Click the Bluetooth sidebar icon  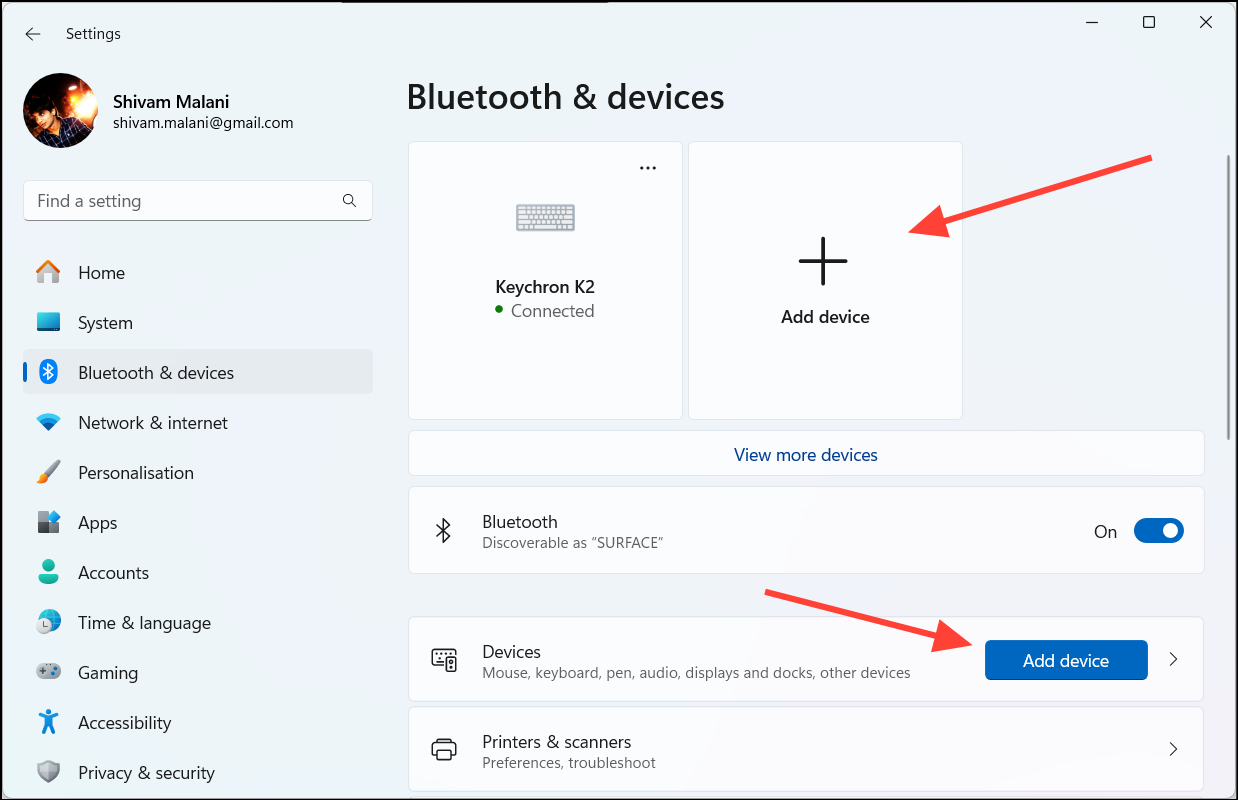pos(48,372)
